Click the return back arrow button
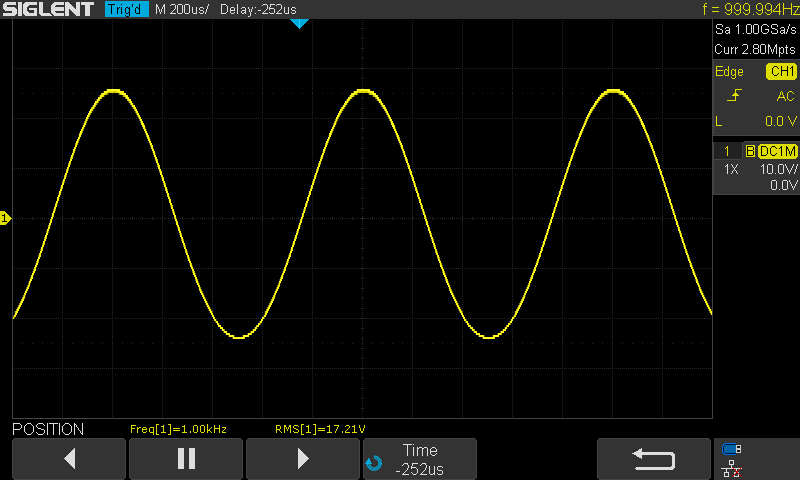Image resolution: width=800 pixels, height=480 pixels. click(654, 459)
